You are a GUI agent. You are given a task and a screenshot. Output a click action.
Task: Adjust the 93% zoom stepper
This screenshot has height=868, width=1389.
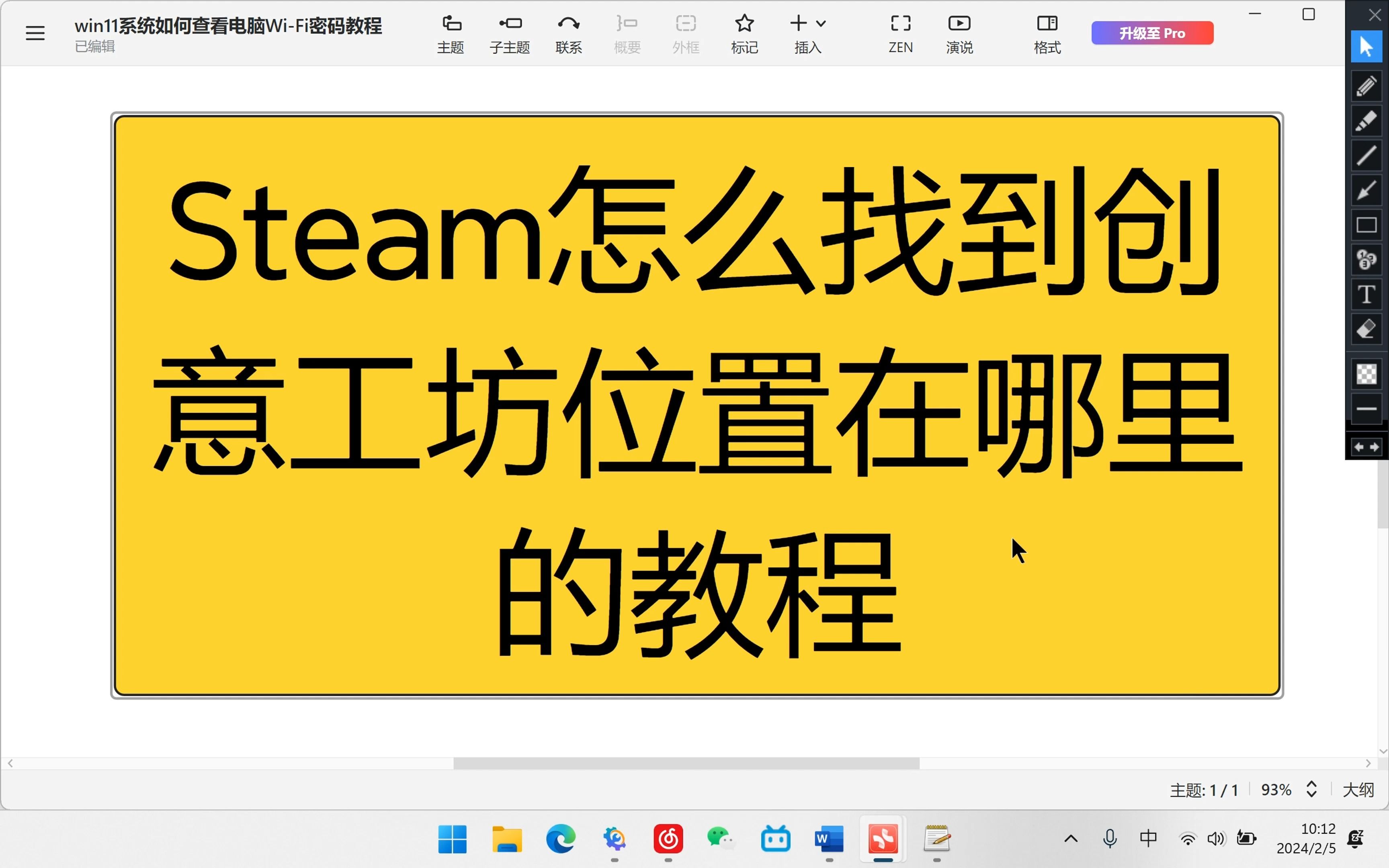[1311, 789]
